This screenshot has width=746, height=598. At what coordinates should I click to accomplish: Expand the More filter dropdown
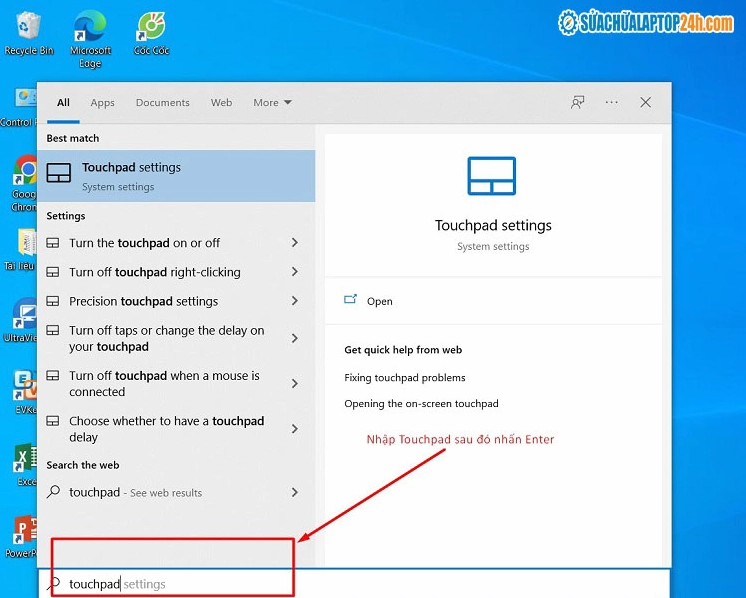[x=273, y=102]
